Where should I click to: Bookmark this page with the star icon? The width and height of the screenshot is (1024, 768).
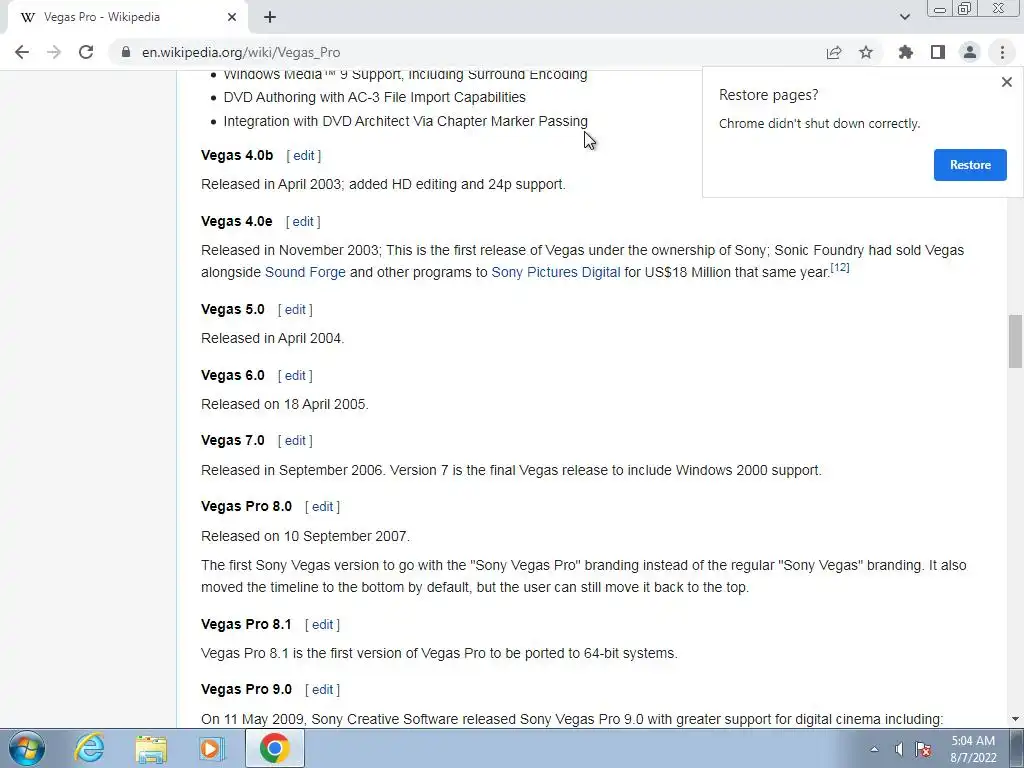tap(866, 52)
